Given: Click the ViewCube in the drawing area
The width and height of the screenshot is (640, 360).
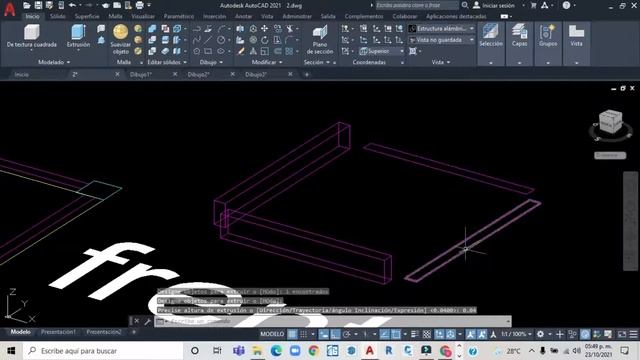Looking at the screenshot, I should click(x=610, y=122).
